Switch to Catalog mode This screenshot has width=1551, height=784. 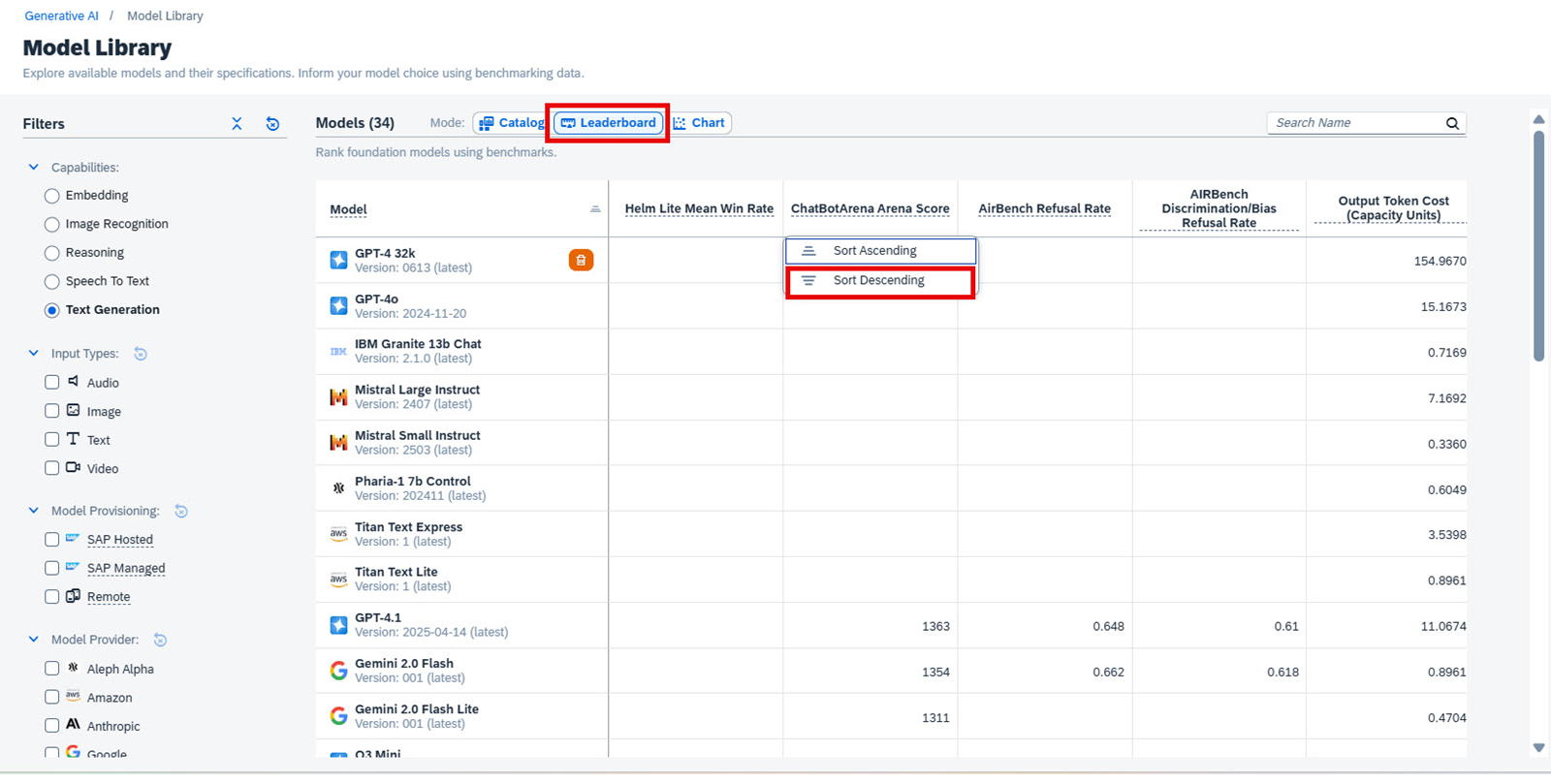pos(512,123)
